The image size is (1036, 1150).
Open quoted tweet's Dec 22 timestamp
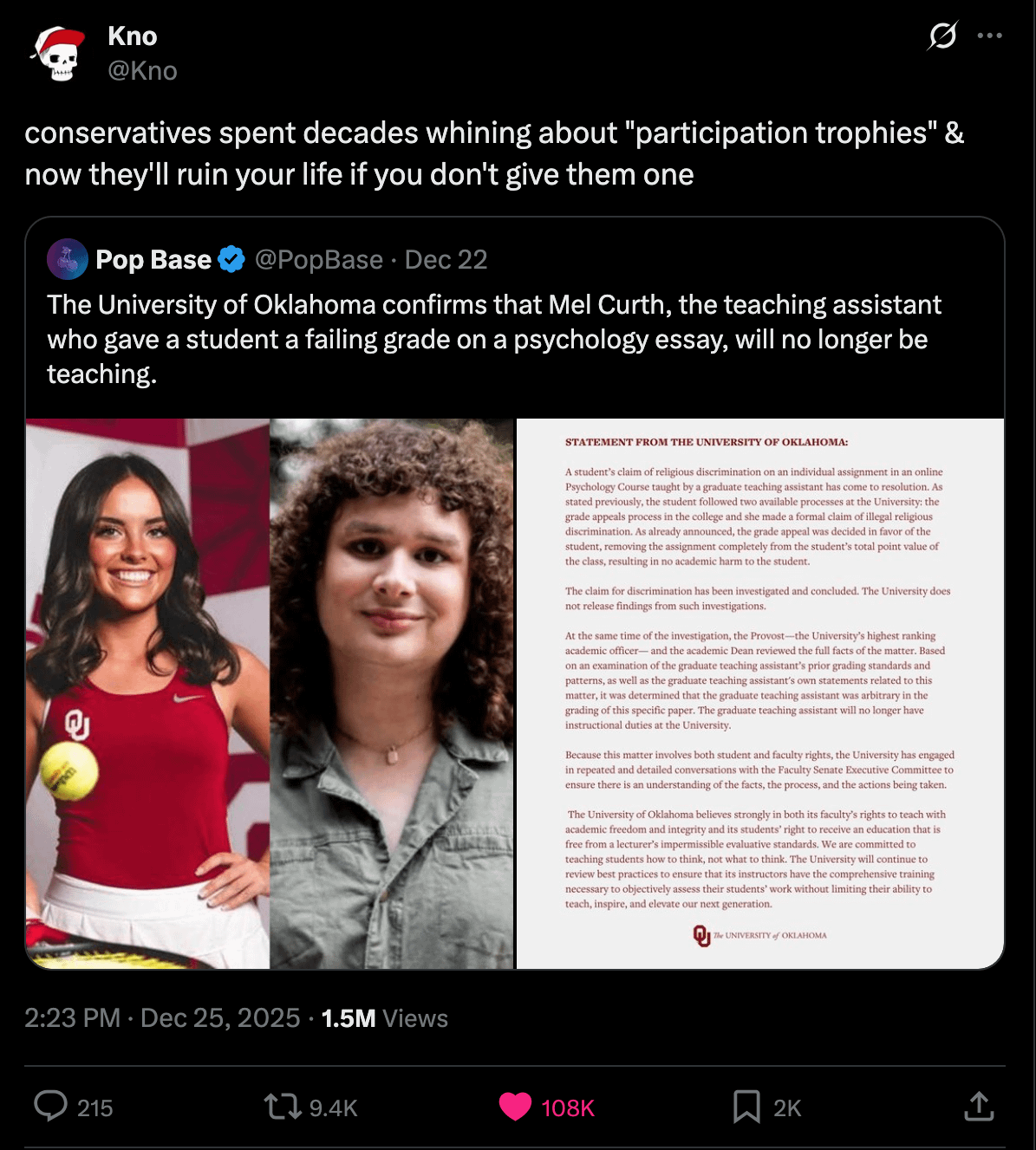coord(446,259)
